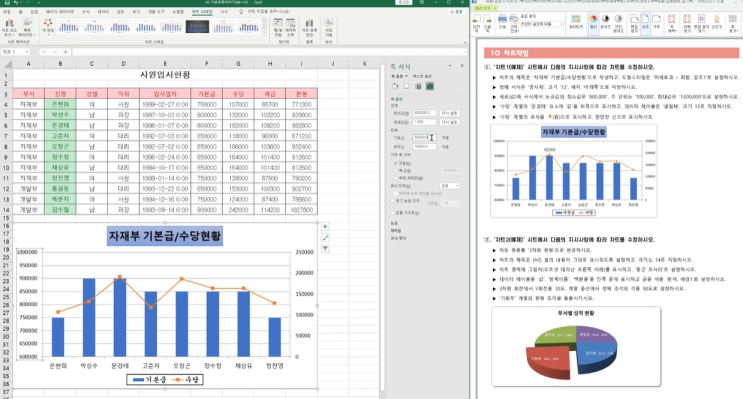Click Switch Row/Column icon in Excel ribbon
The image size is (743, 399).
point(278,27)
